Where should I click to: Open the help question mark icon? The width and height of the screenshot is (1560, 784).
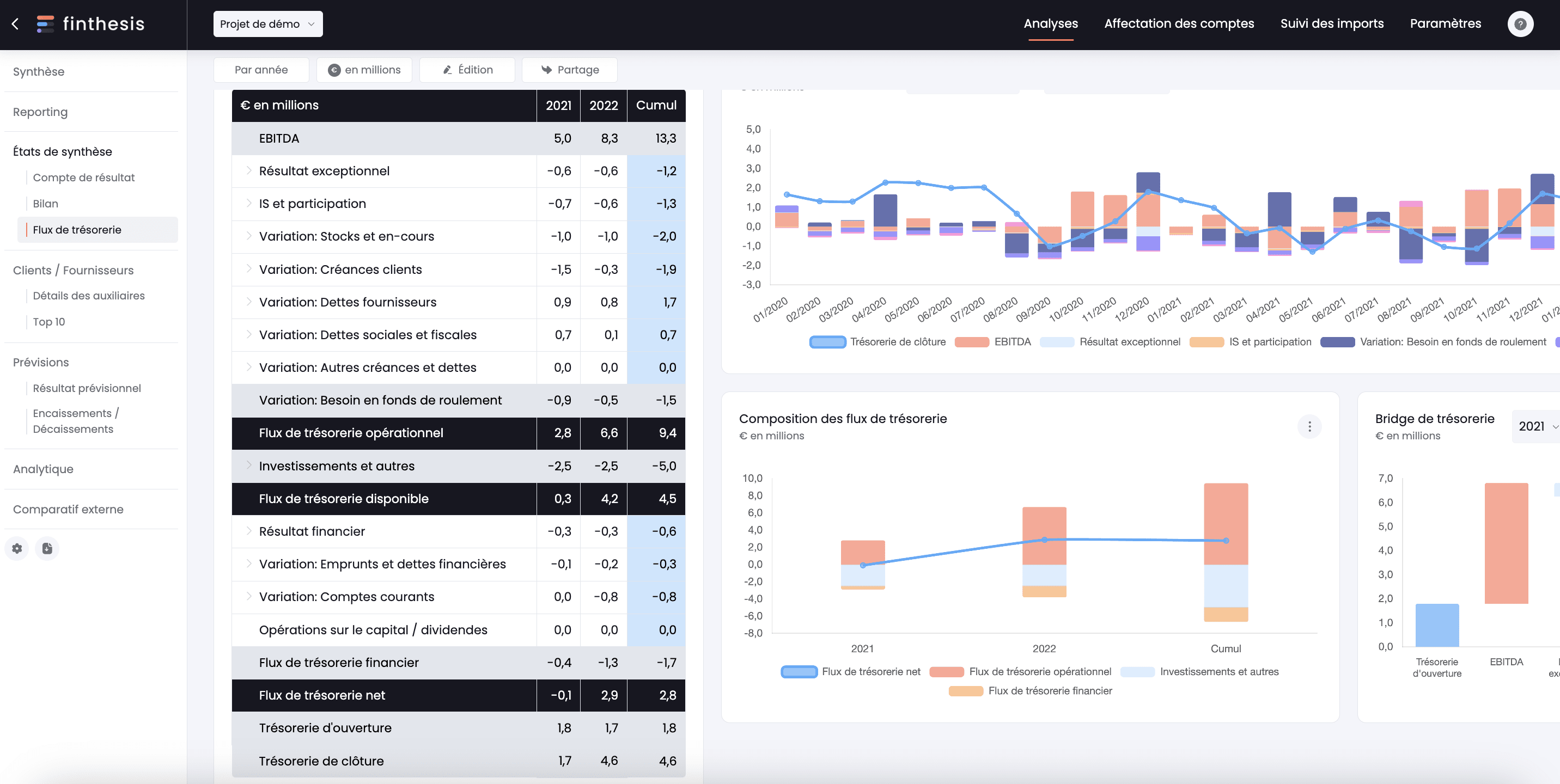coord(1520,23)
